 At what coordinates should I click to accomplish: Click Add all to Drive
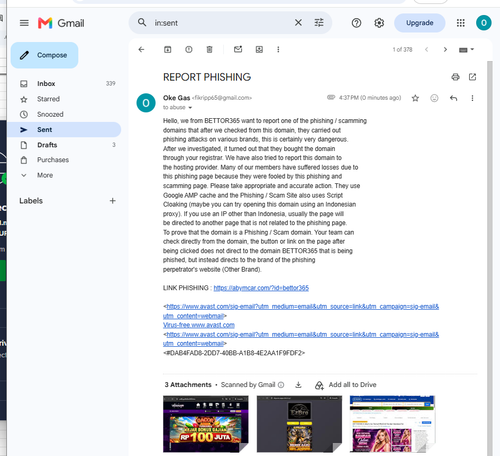pyautogui.click(x=345, y=385)
